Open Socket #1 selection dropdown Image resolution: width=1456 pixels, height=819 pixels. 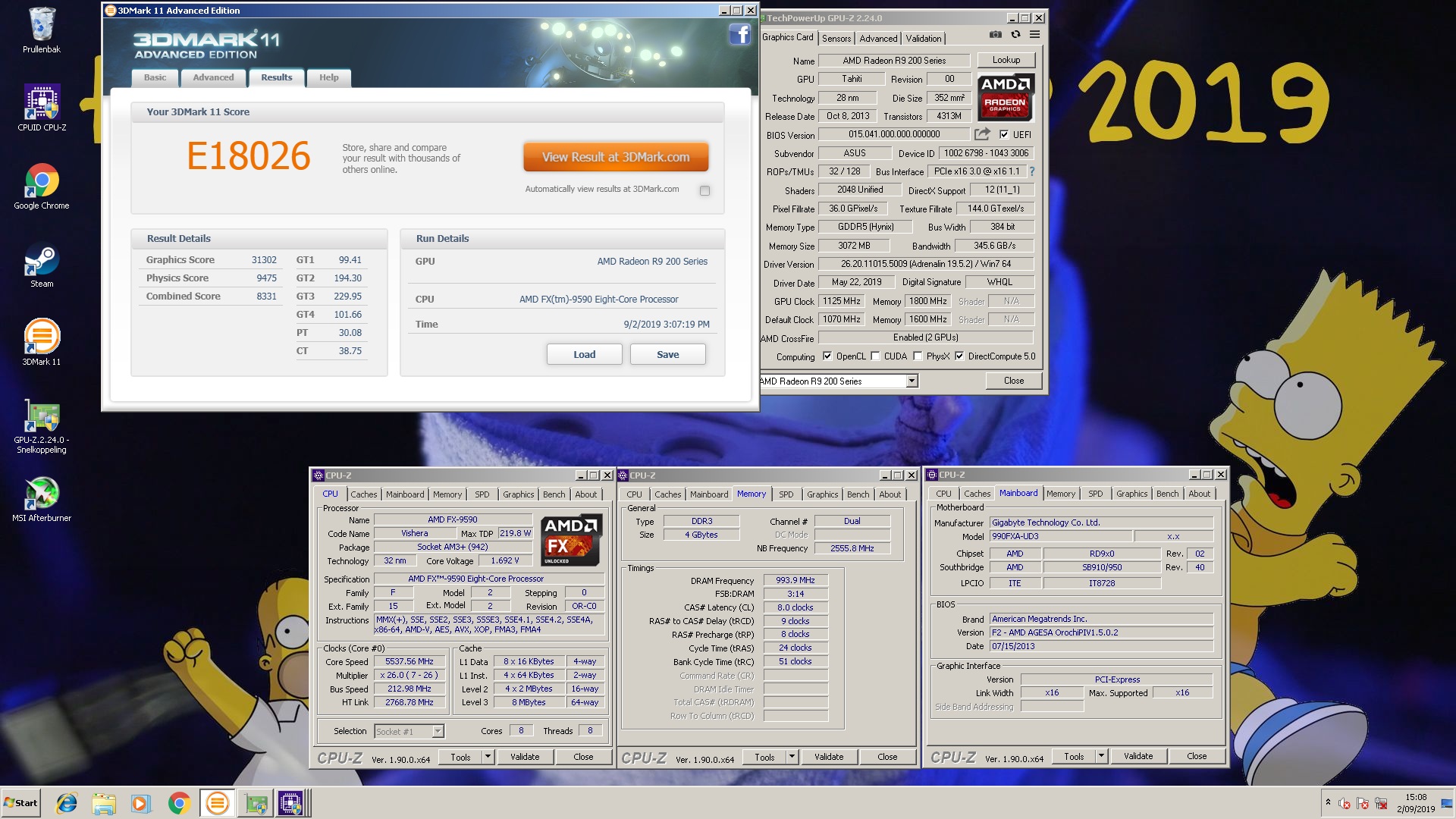click(x=438, y=732)
